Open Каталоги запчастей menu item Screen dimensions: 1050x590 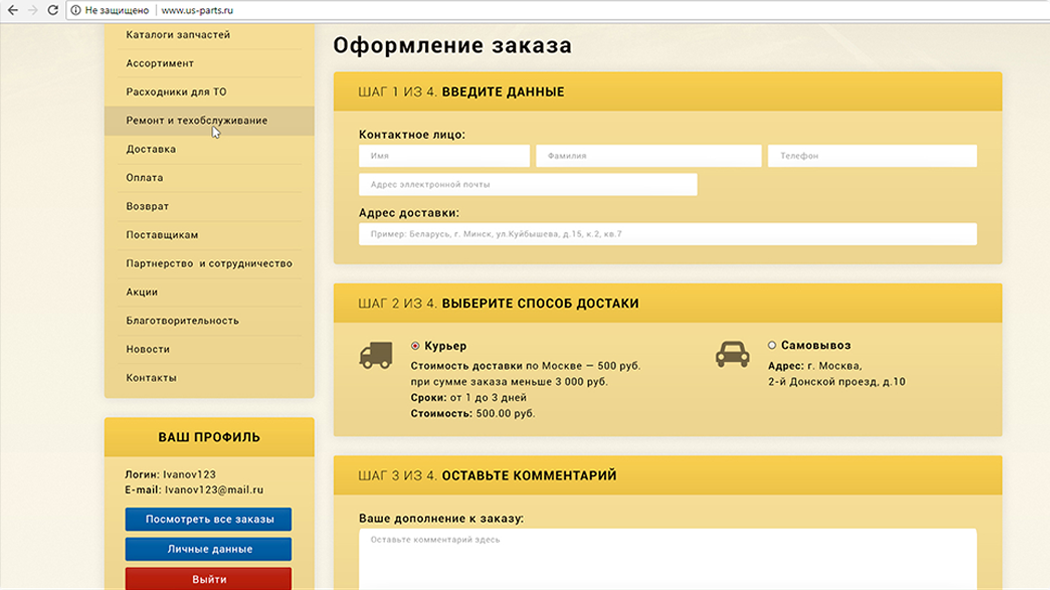[178, 35]
